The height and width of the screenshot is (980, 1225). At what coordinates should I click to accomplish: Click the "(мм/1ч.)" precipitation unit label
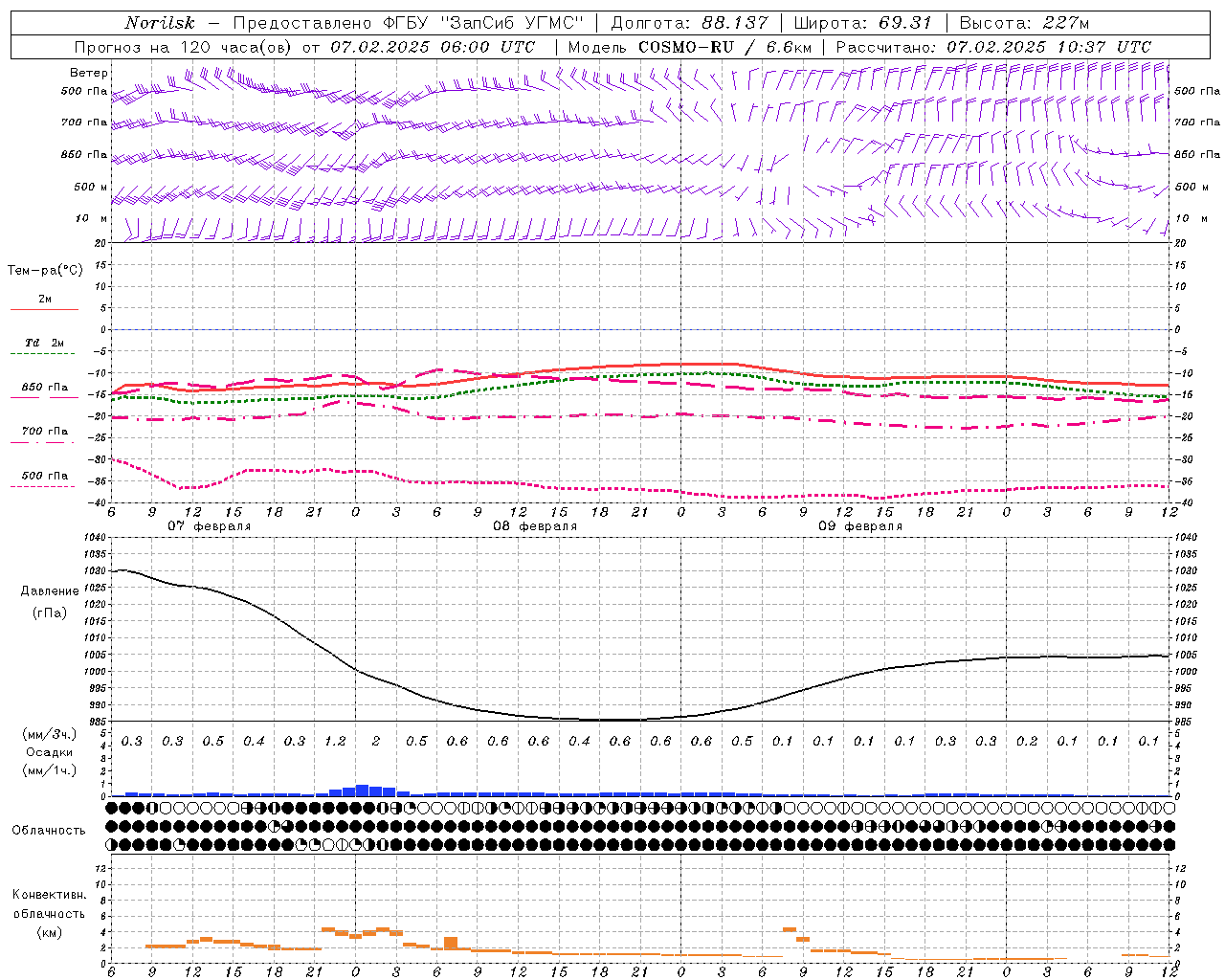tap(50, 770)
